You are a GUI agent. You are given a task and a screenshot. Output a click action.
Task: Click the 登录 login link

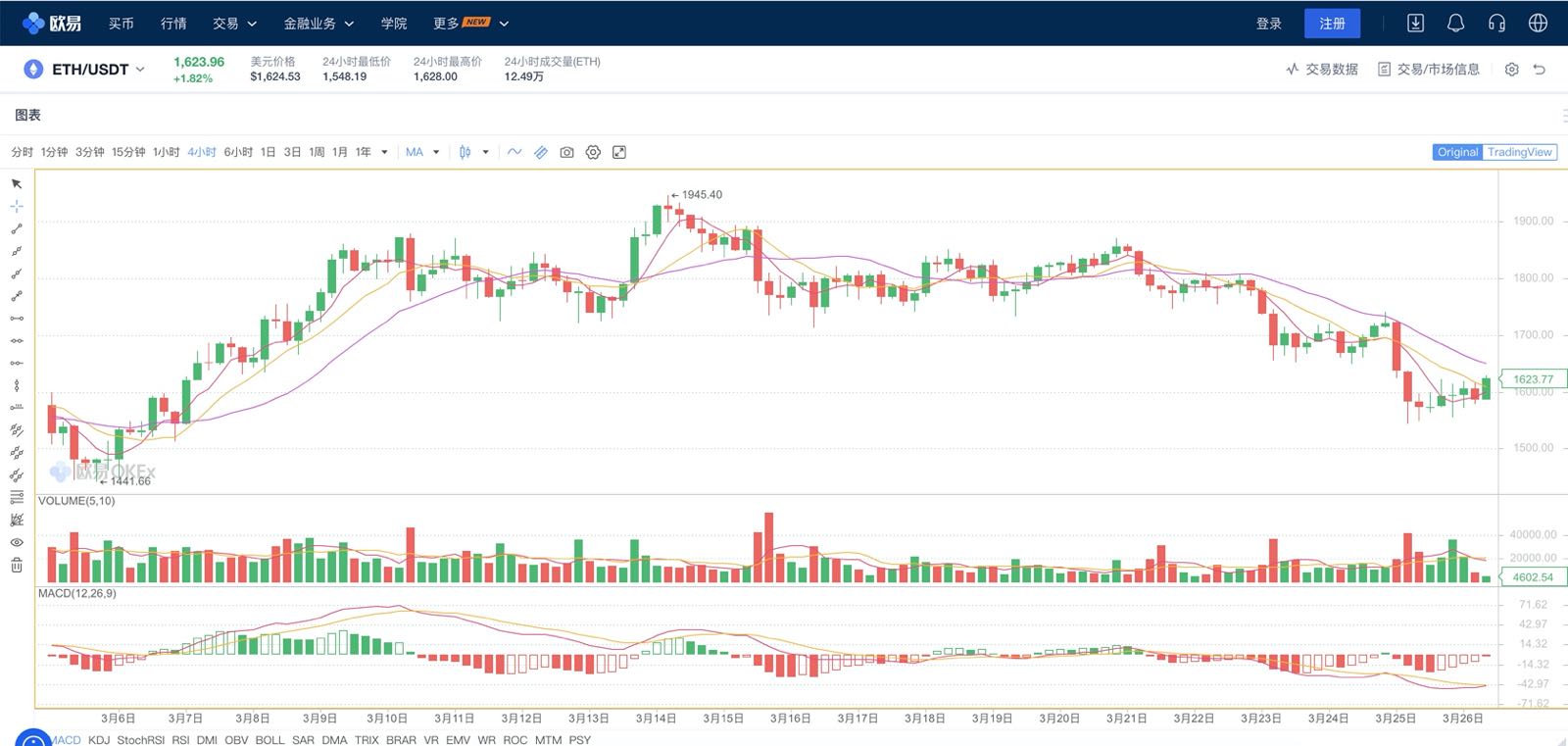tap(1269, 23)
